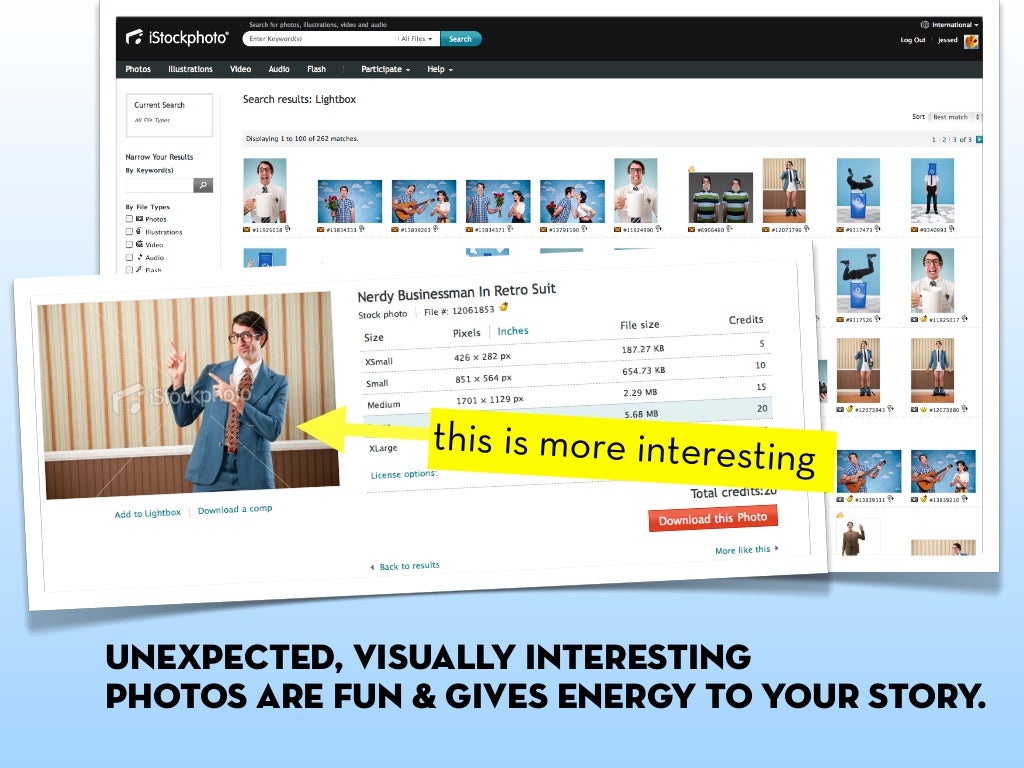
Task: Click the blue Search button
Action: pos(460,39)
